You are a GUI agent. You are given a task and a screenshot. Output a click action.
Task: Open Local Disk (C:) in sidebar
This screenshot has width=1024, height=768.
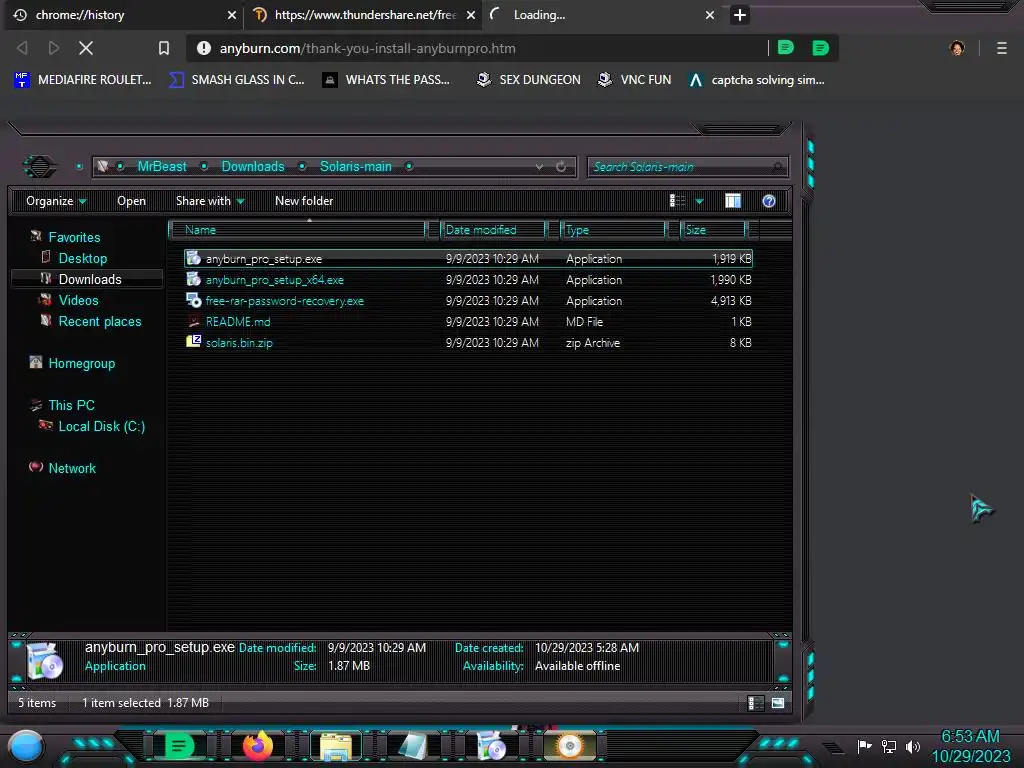point(102,426)
